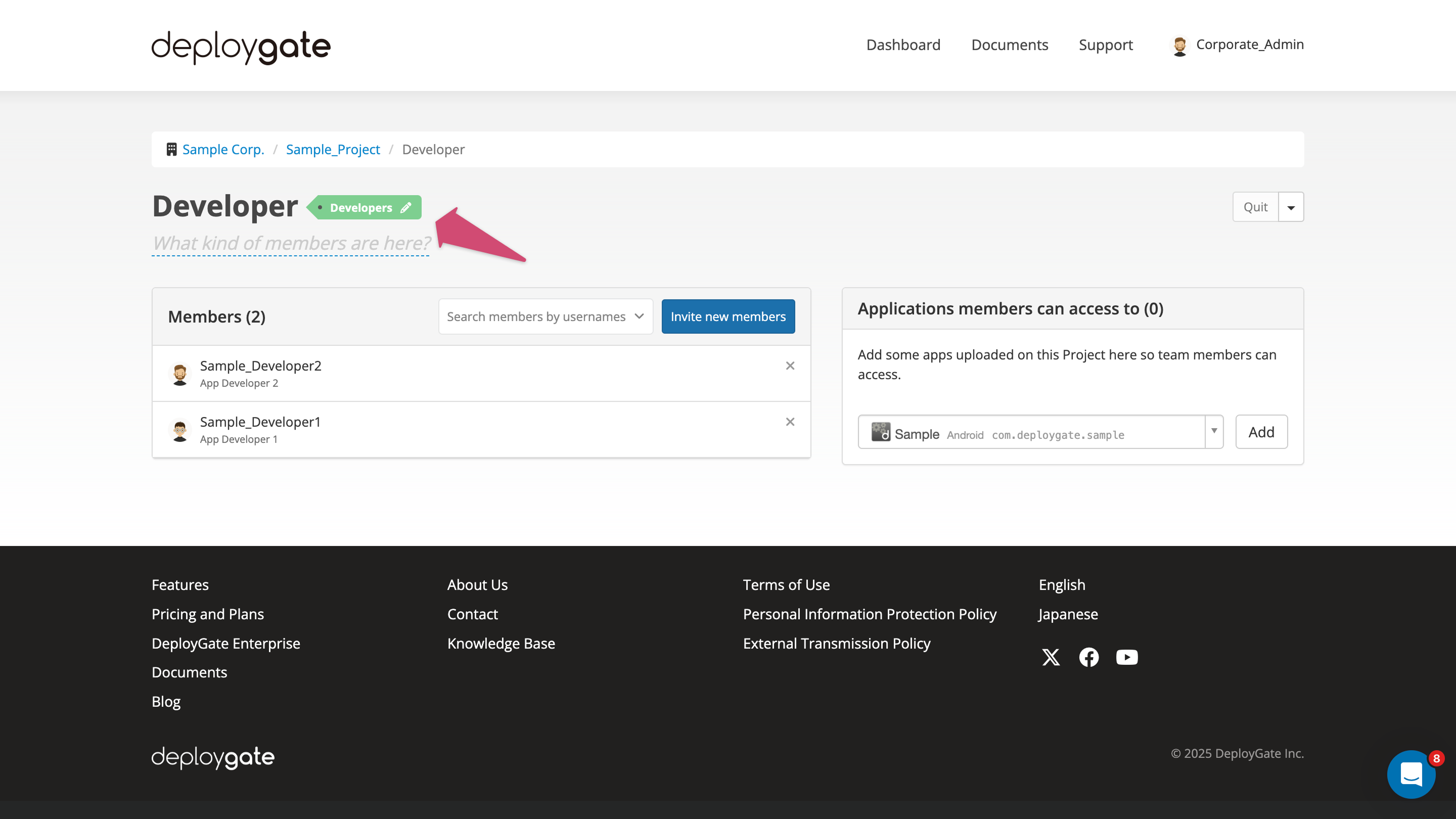This screenshot has width=1456, height=819.
Task: Open the chat messenger bubble
Action: coord(1412,774)
